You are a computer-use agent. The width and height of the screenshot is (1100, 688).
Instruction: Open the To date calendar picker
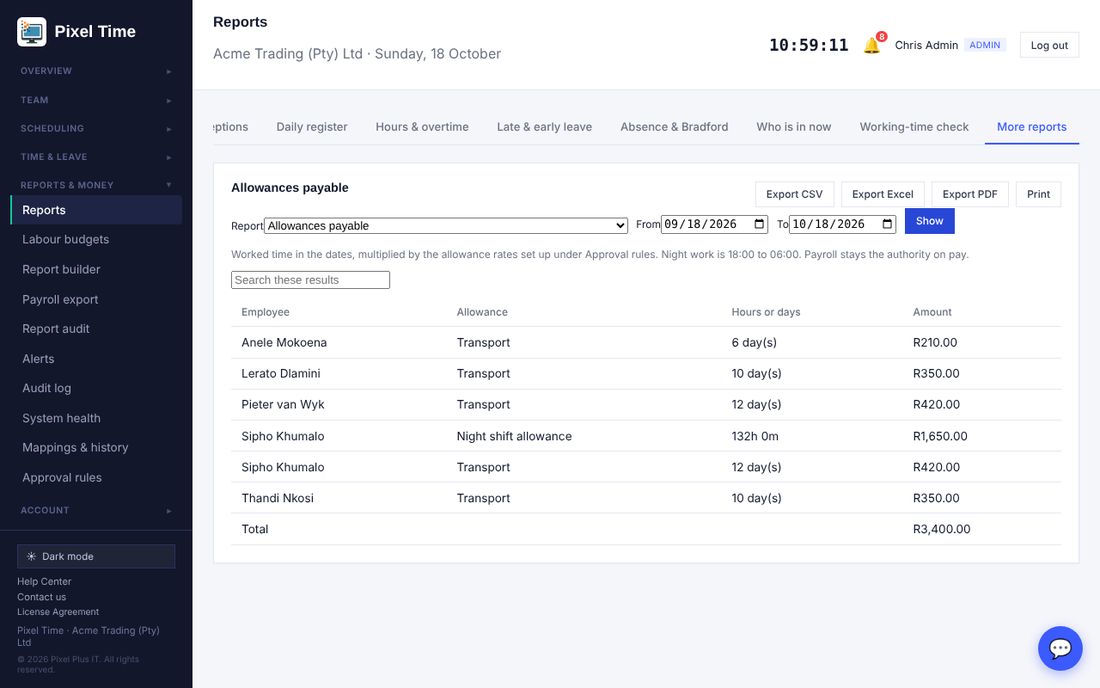(887, 224)
